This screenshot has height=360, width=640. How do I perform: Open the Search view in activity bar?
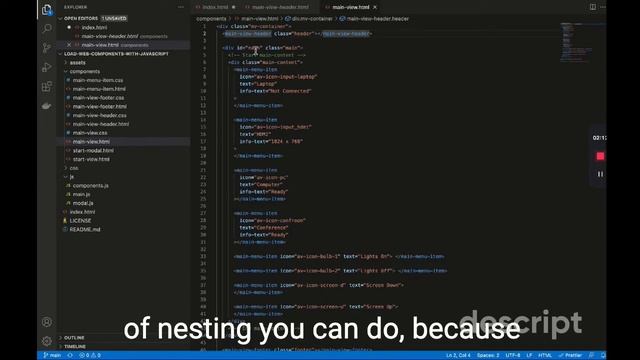[x=47, y=29]
